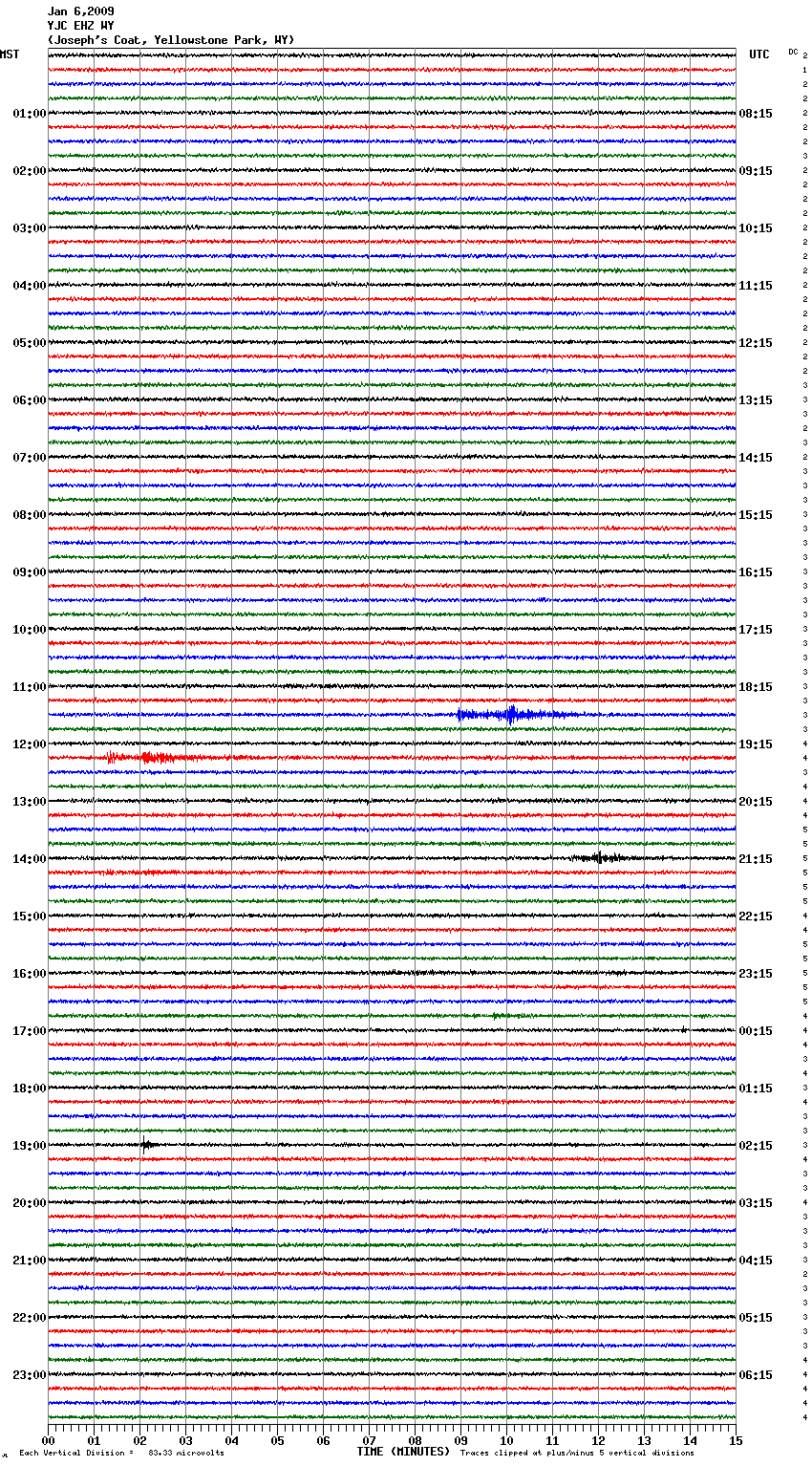Click the 'DC' column header
The width and height of the screenshot is (812, 1466).
point(793,52)
